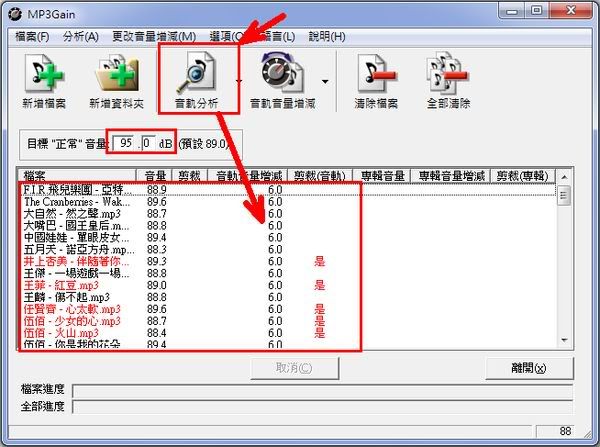Maximize the MP3Gain window
The width and height of the screenshot is (600, 447).
pos(537,11)
